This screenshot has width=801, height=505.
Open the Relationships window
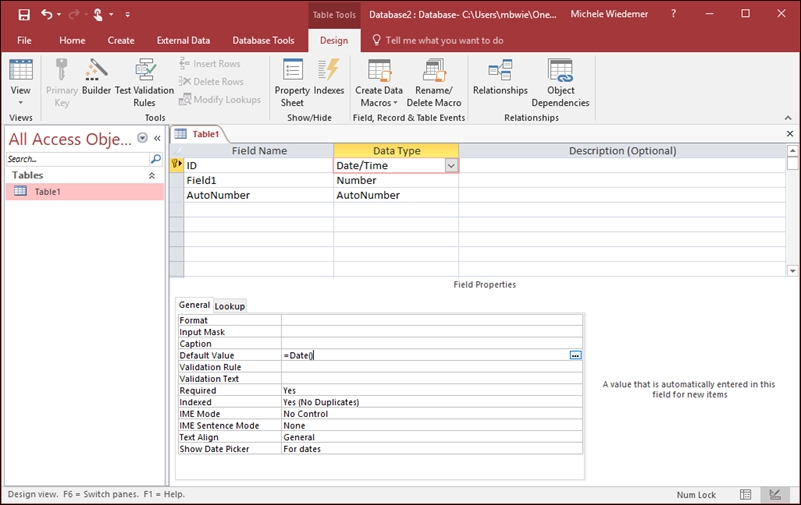(500, 77)
